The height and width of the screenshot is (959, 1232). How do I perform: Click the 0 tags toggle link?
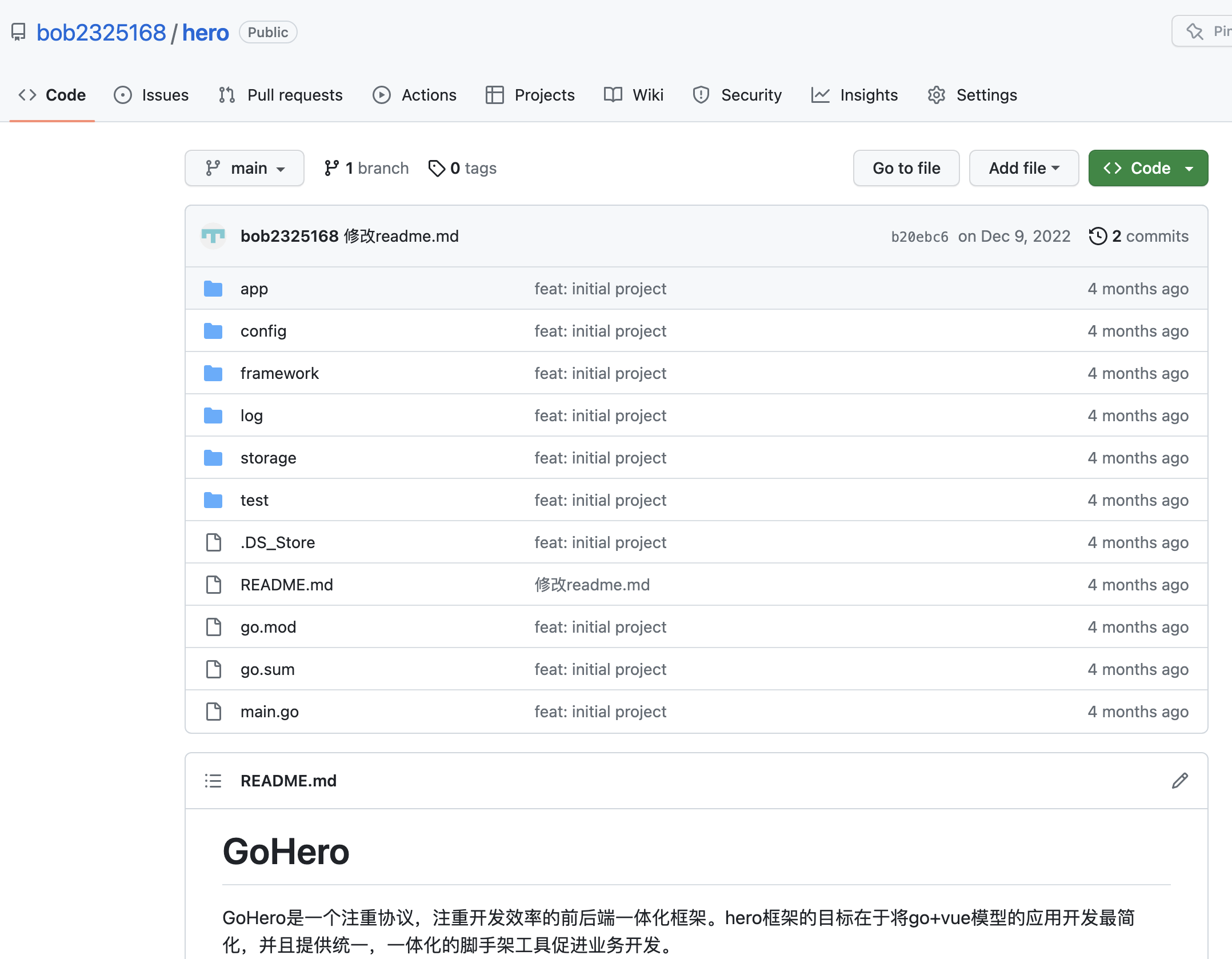462,167
